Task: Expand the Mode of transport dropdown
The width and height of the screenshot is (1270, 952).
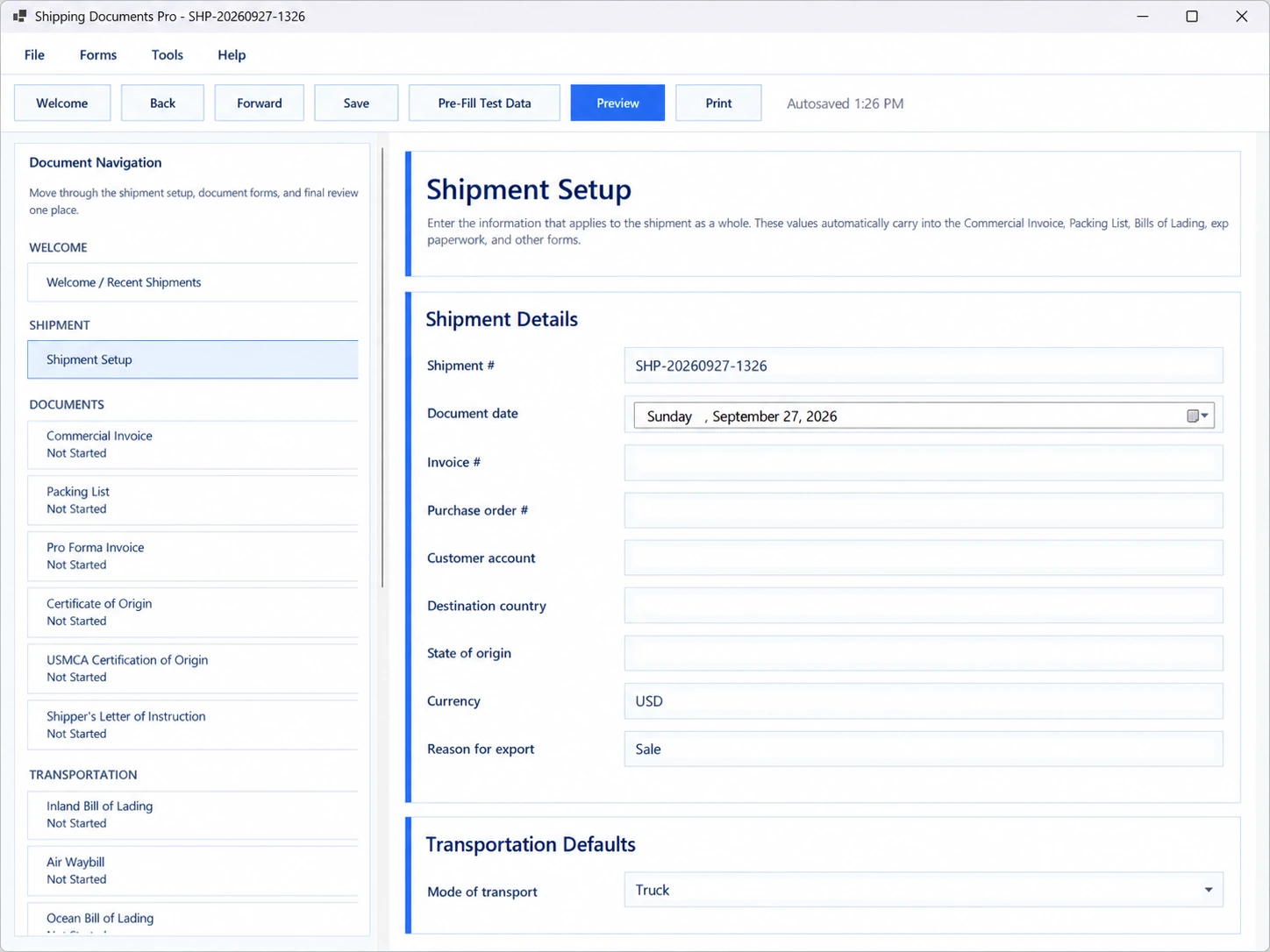Action: tap(1208, 890)
